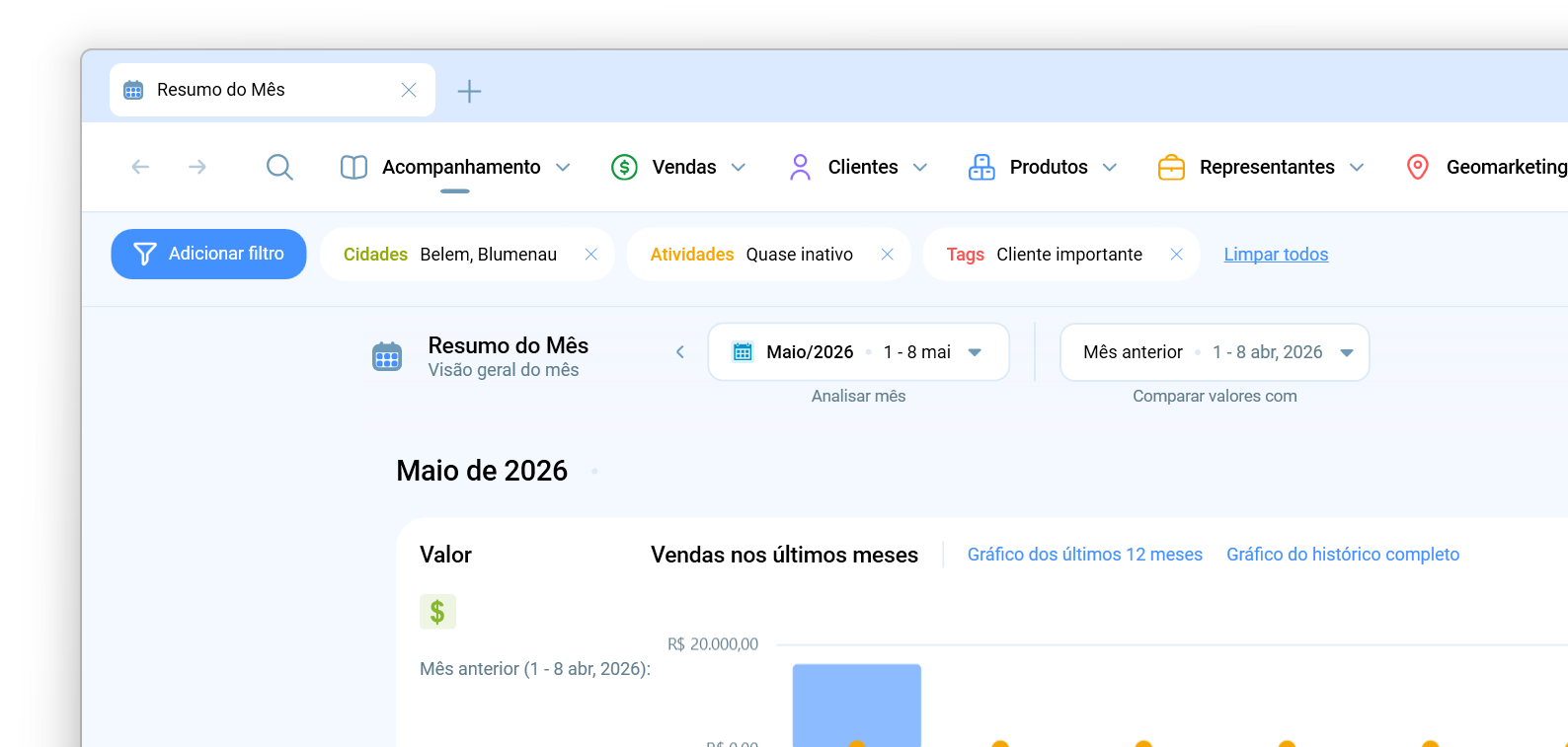Click the R$ 20.000,00 axis label
This screenshot has height=747, width=1568.
(x=713, y=644)
